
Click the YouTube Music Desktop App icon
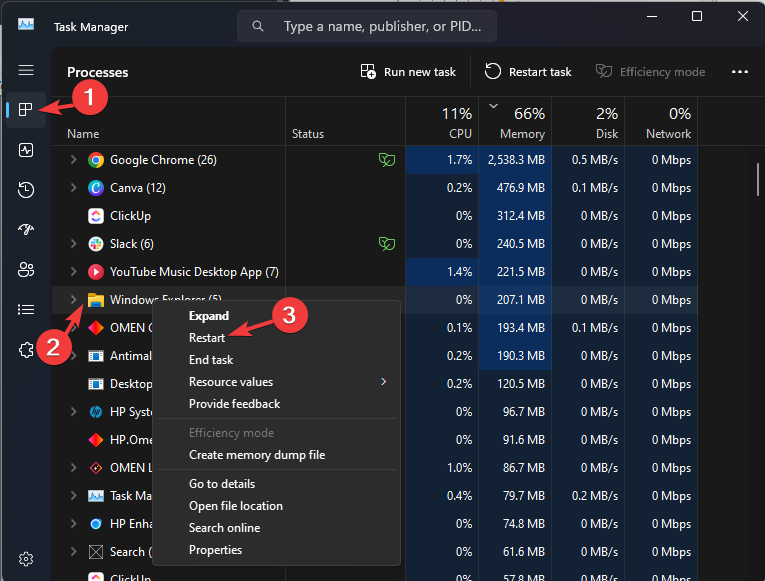(x=96, y=272)
